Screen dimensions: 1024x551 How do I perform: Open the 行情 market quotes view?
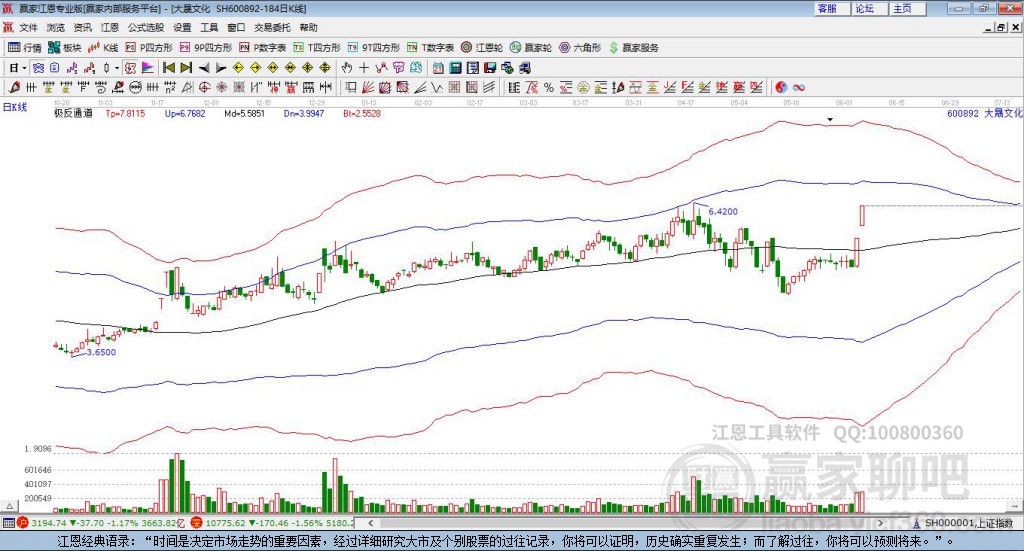pos(24,48)
